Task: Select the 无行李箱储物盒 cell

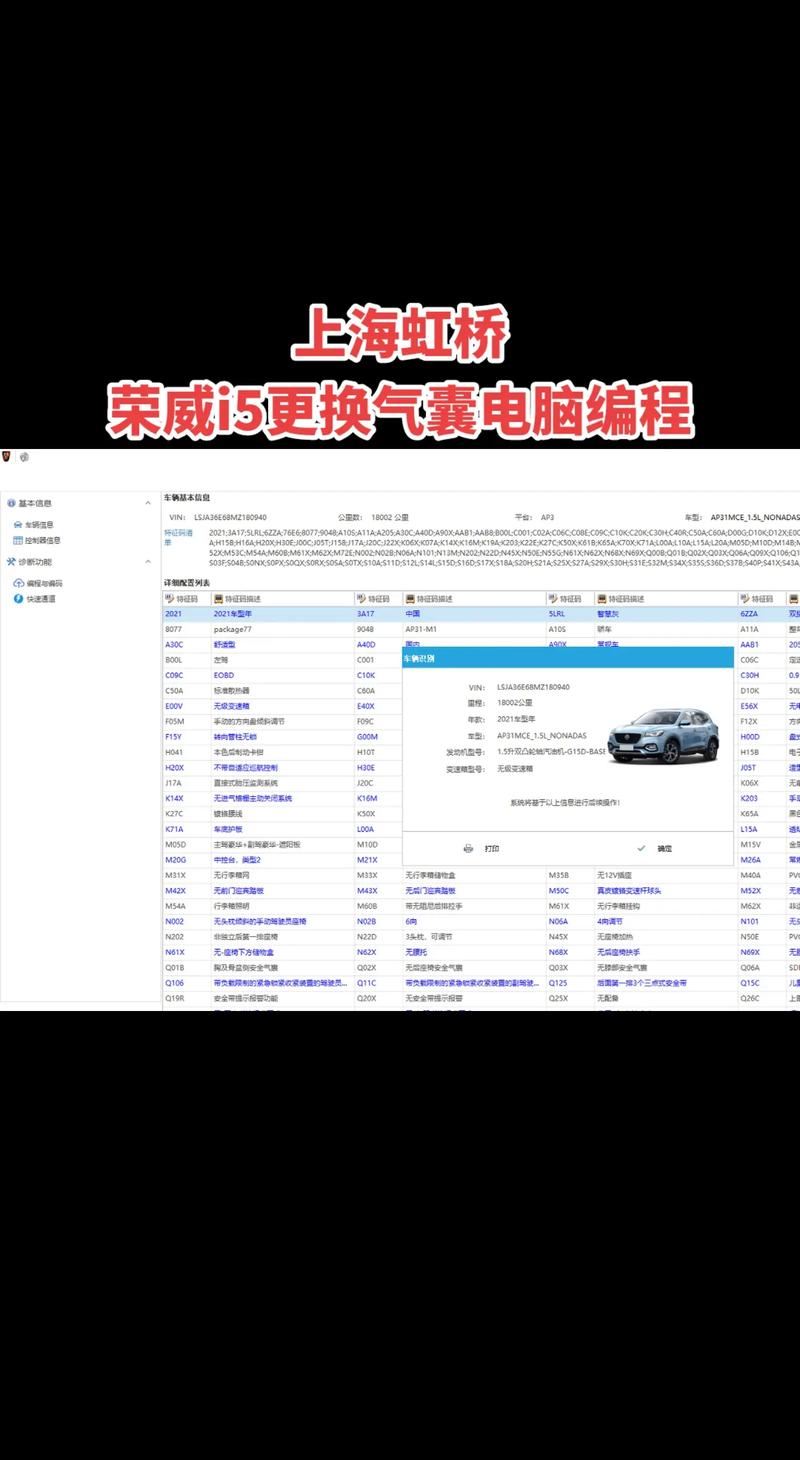Action: pyautogui.click(x=474, y=875)
